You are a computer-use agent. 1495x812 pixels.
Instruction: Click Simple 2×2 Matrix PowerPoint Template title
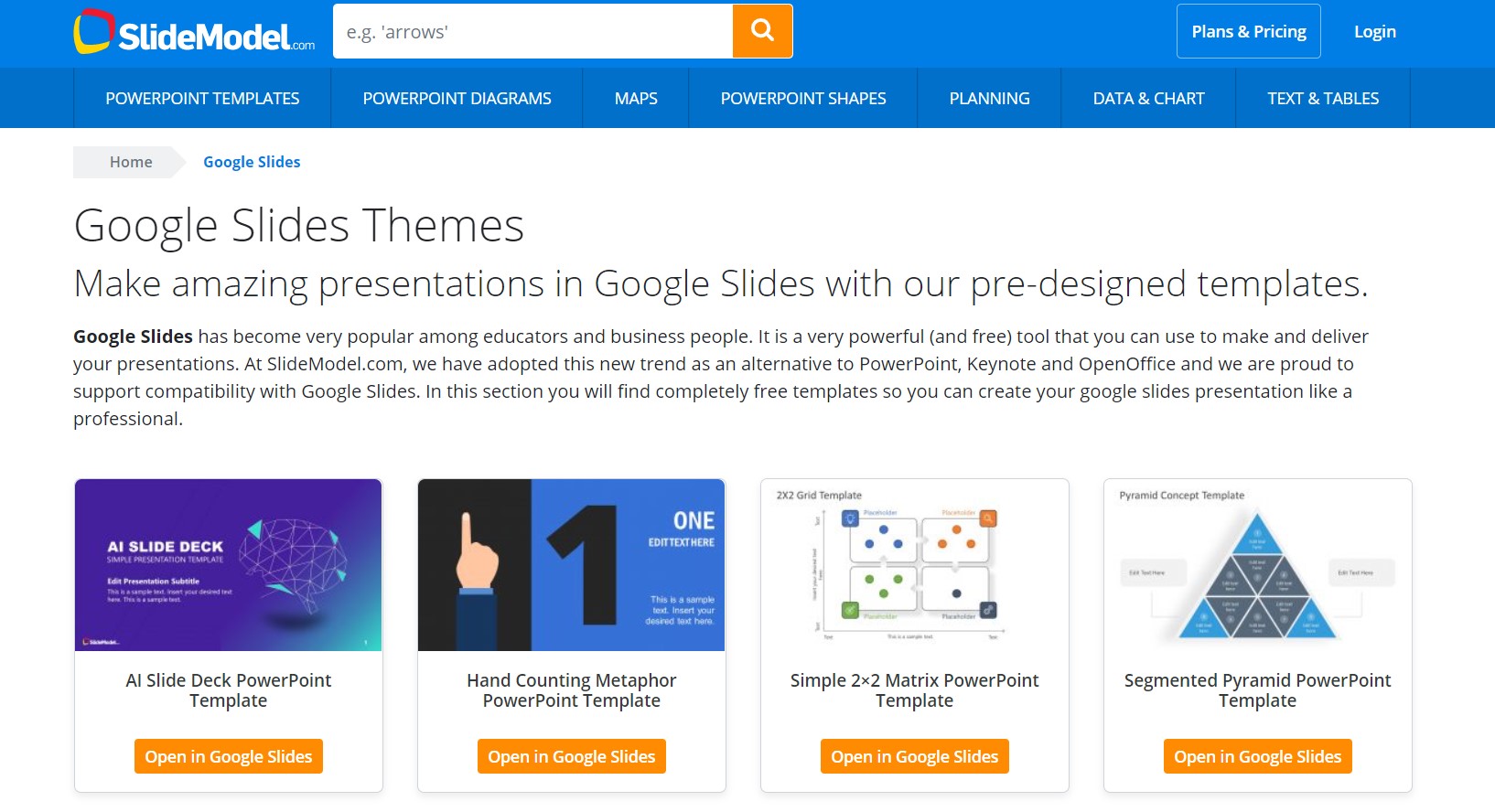(915, 690)
